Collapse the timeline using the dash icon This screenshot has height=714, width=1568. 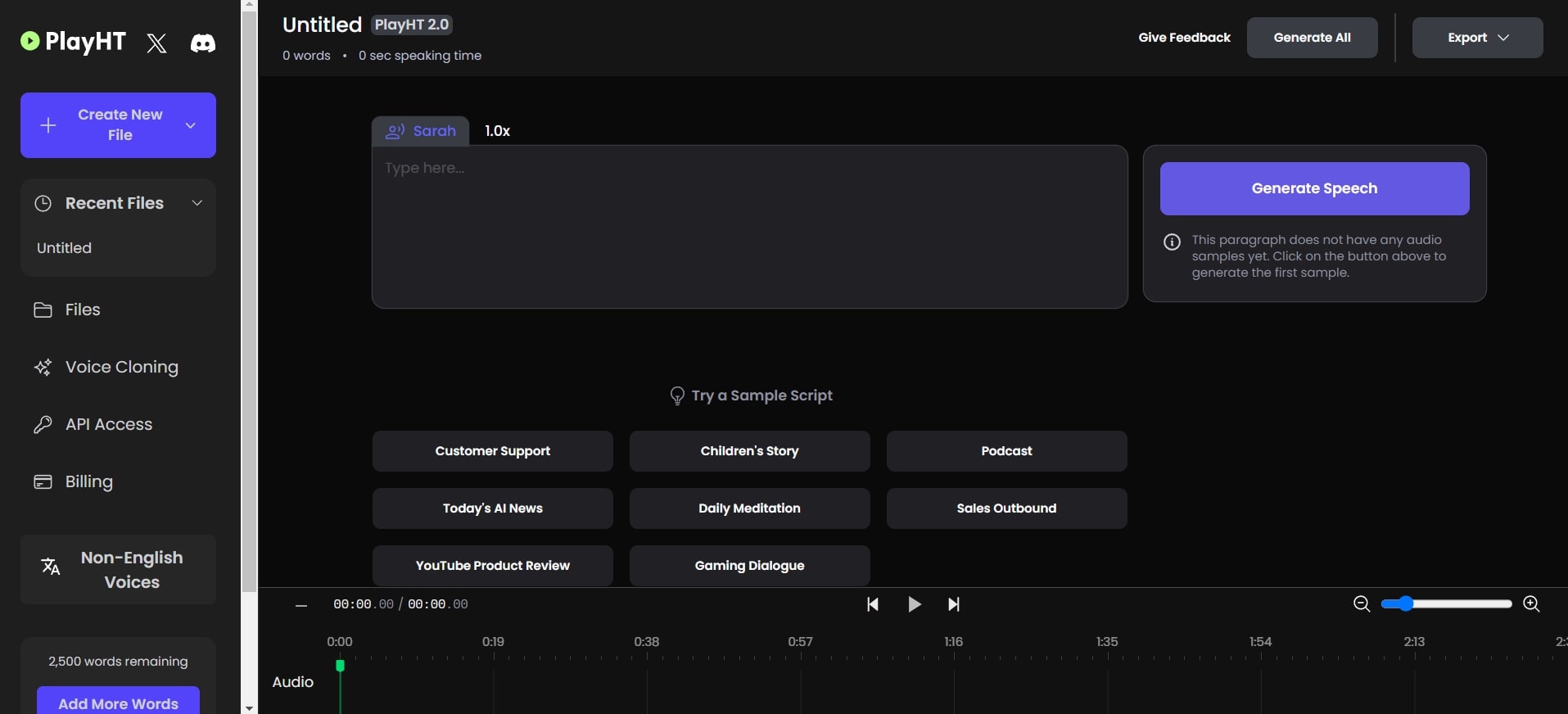coord(301,605)
